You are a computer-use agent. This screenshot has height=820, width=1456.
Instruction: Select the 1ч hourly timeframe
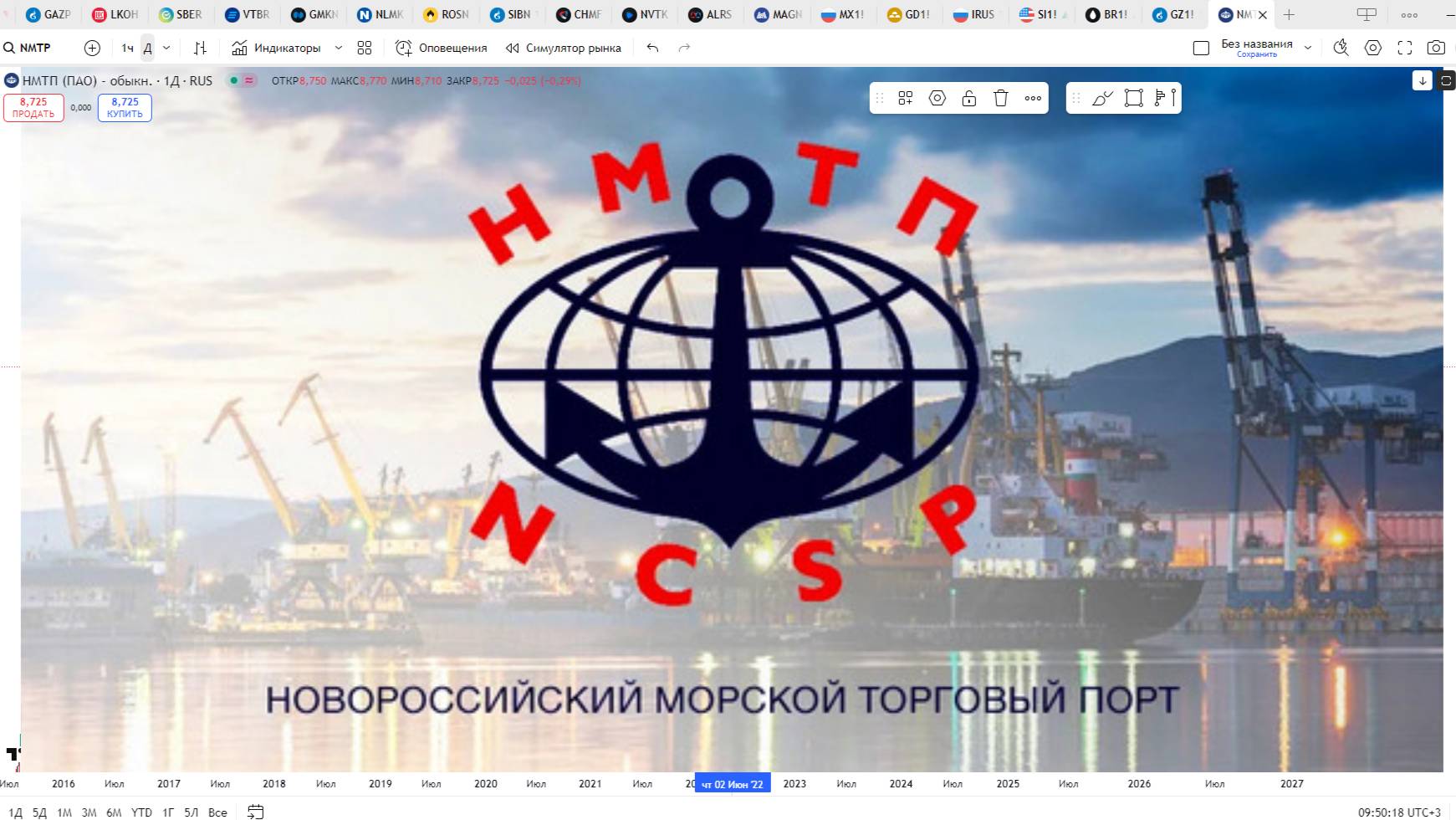coord(127,48)
